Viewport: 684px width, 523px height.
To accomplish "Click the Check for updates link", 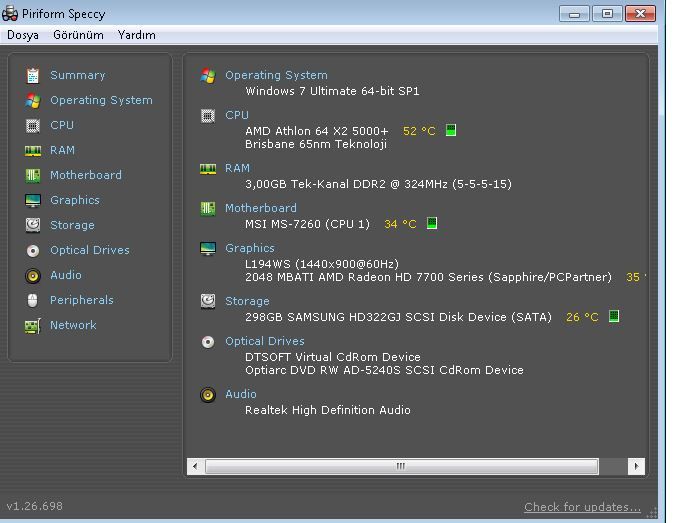I will point(582,507).
